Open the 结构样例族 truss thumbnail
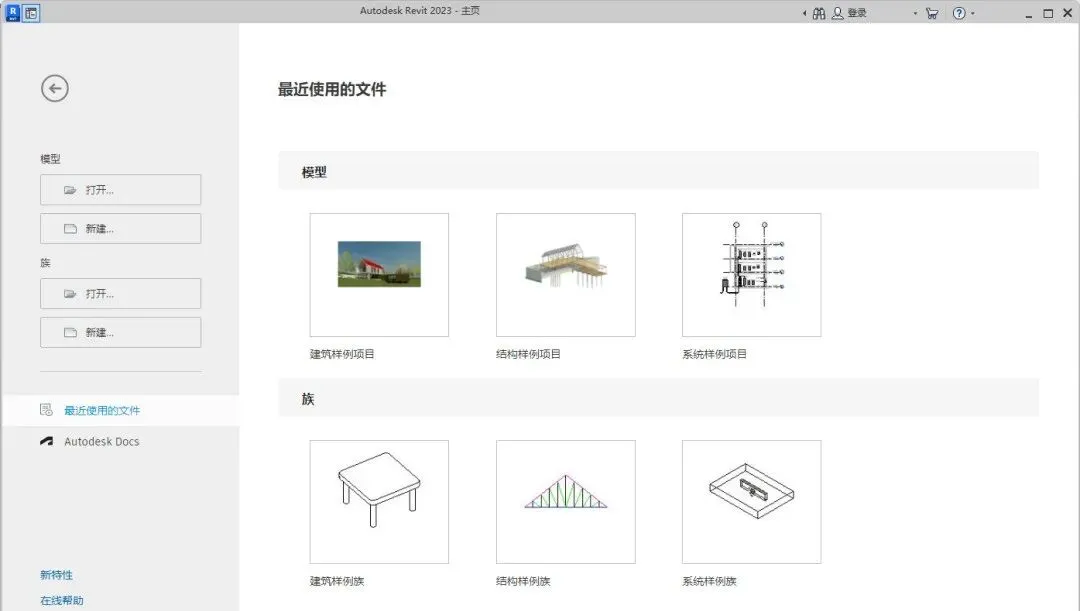The width and height of the screenshot is (1080, 611). (565, 501)
